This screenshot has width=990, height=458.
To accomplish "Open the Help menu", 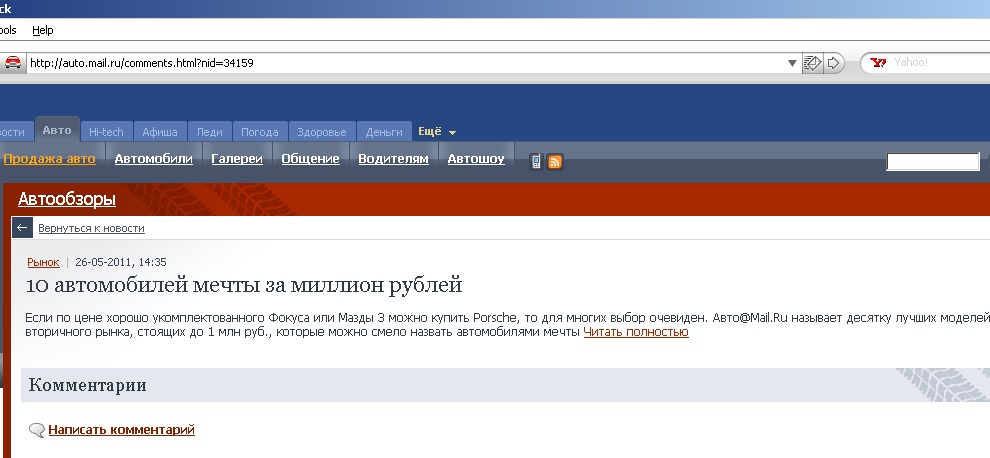I will pyautogui.click(x=43, y=30).
